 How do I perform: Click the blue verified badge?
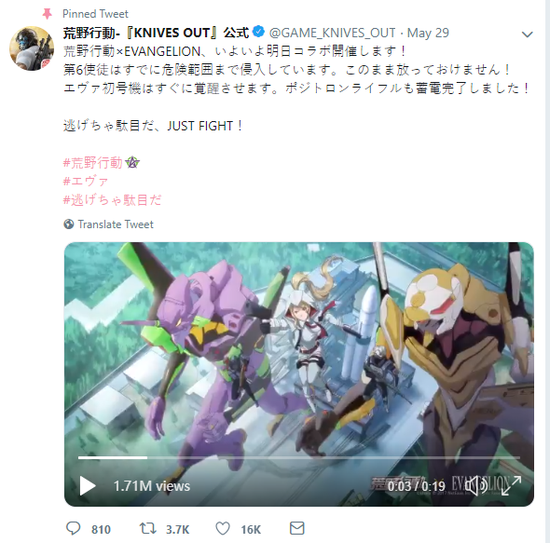point(259,32)
